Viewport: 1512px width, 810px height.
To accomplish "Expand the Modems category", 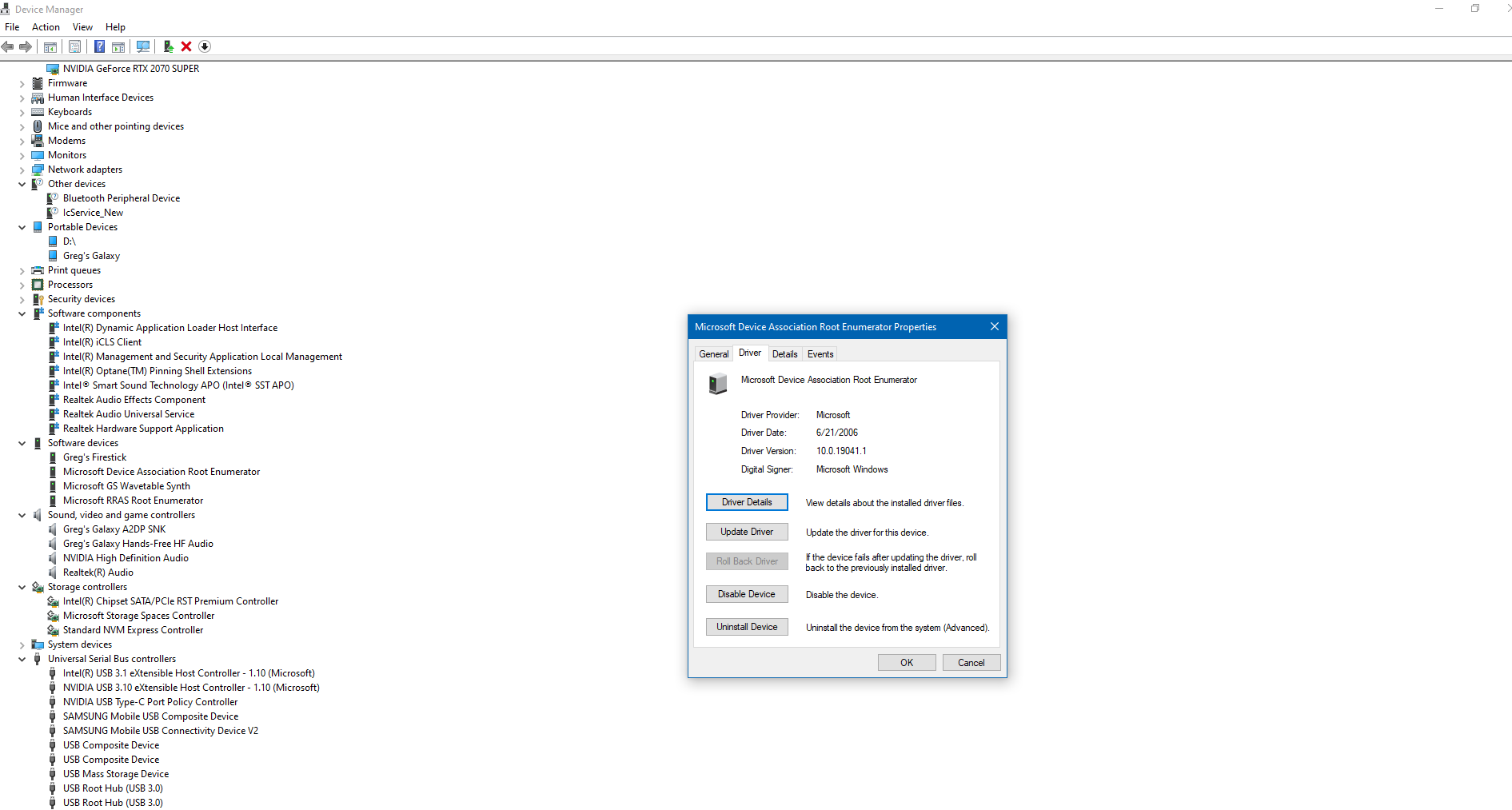I will (x=22, y=141).
